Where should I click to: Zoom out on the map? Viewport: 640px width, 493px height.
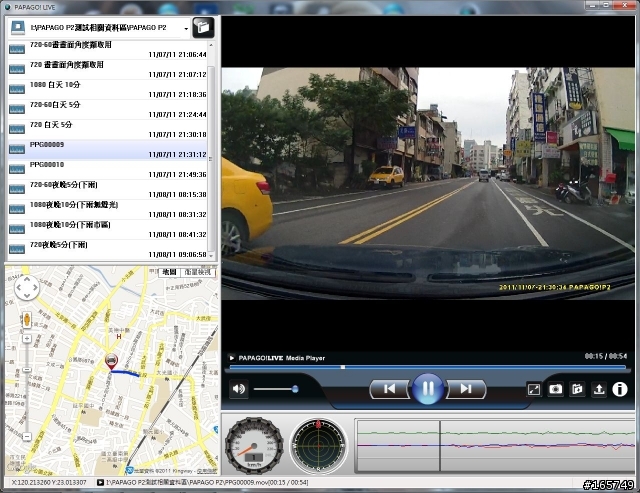tap(27, 437)
